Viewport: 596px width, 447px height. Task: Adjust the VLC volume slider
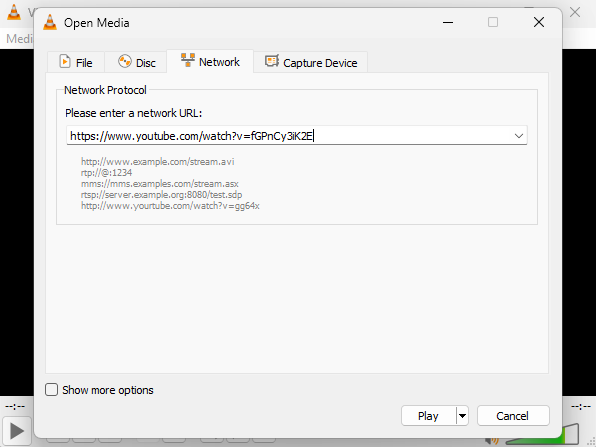[543, 435]
